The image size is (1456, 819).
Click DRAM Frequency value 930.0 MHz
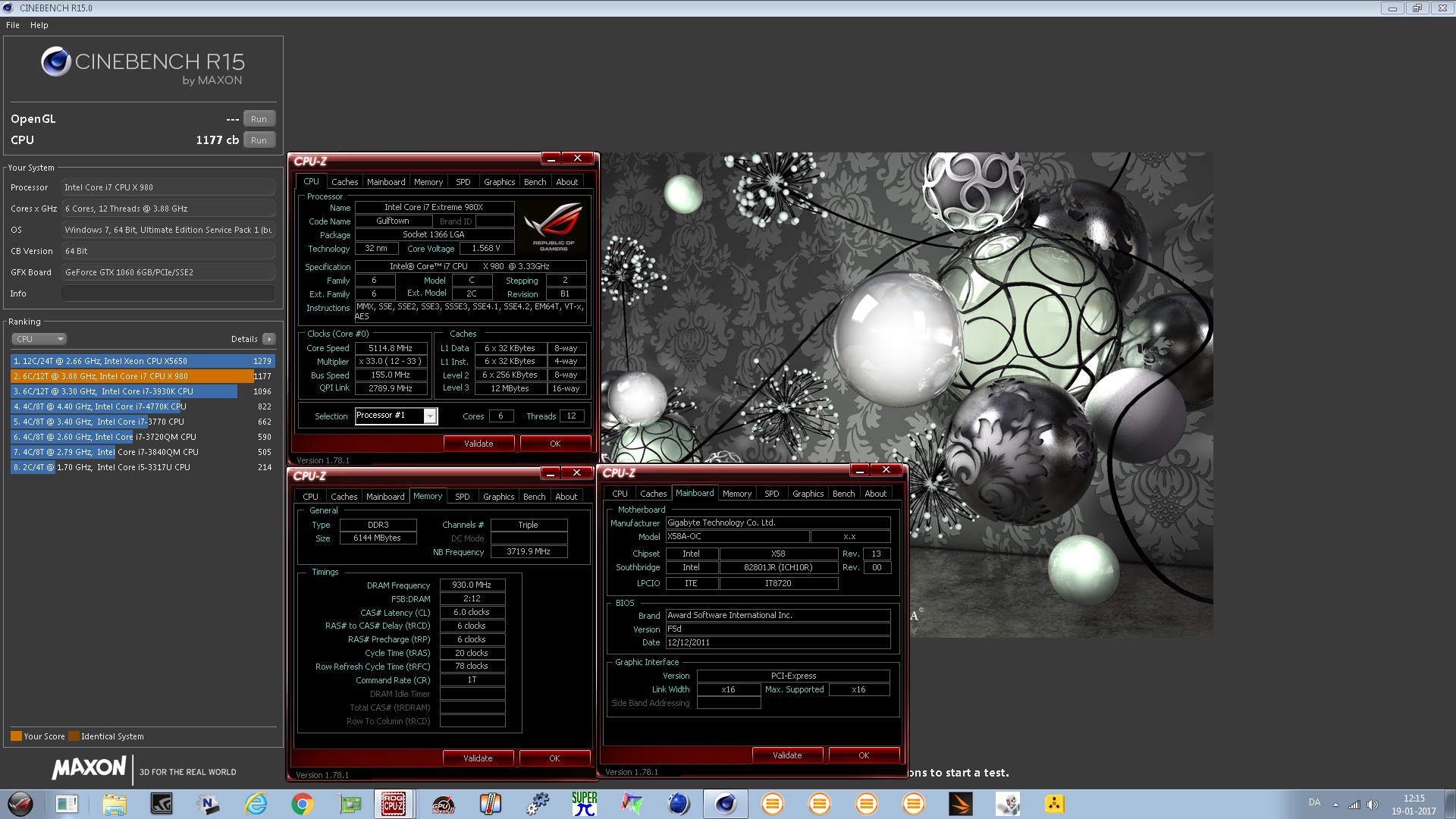pos(472,585)
